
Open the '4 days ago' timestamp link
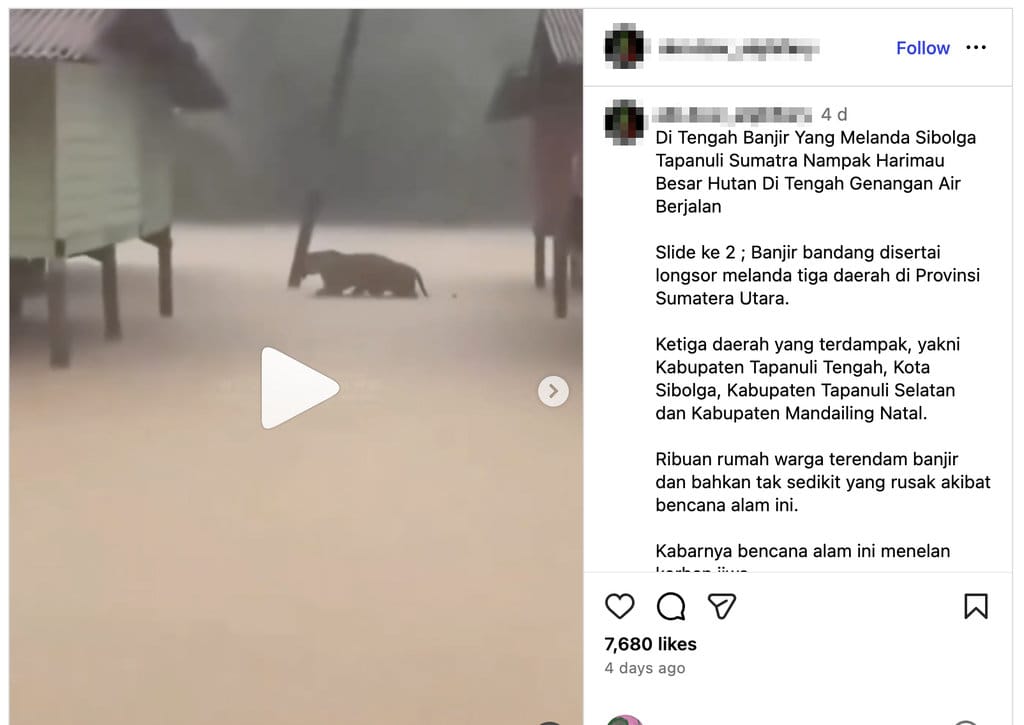click(x=645, y=668)
